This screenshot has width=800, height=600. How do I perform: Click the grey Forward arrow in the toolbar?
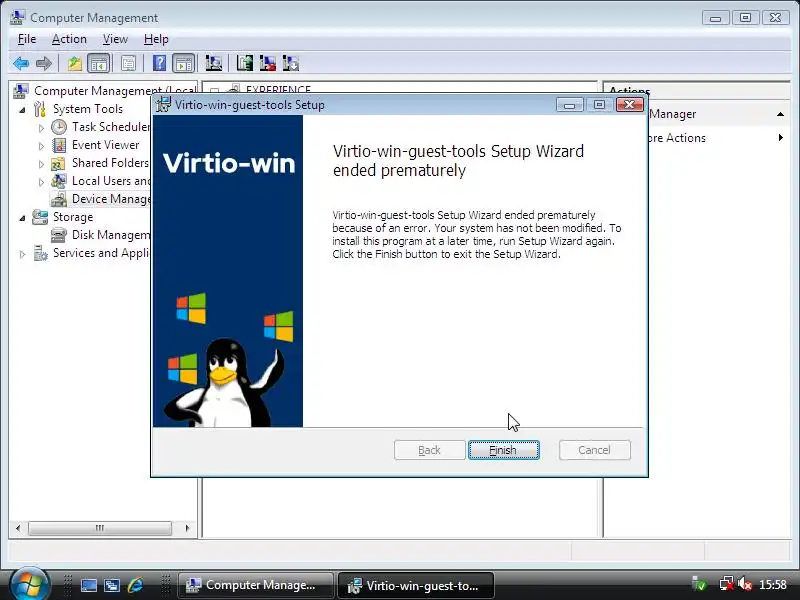coord(44,63)
